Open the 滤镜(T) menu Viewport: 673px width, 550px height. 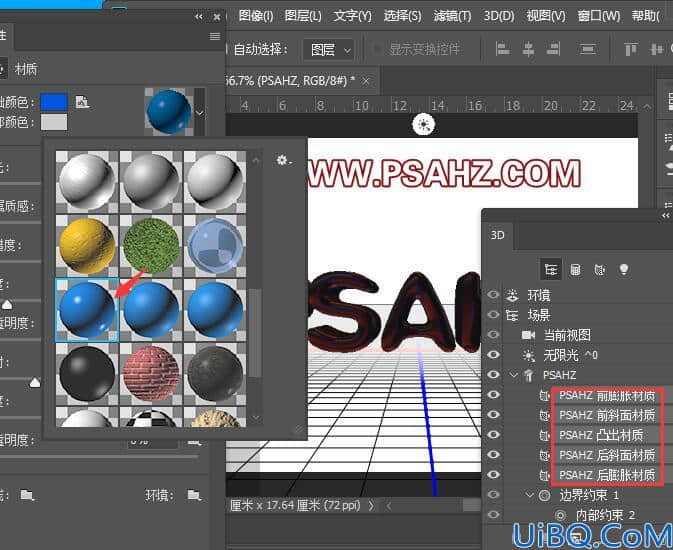(x=452, y=16)
